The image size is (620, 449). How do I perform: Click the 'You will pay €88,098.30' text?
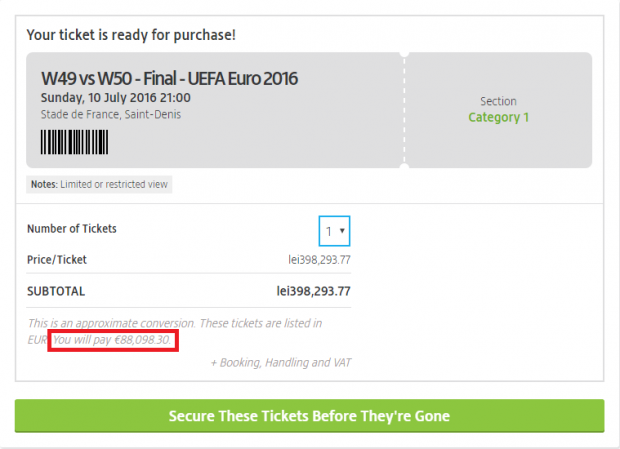click(115, 341)
